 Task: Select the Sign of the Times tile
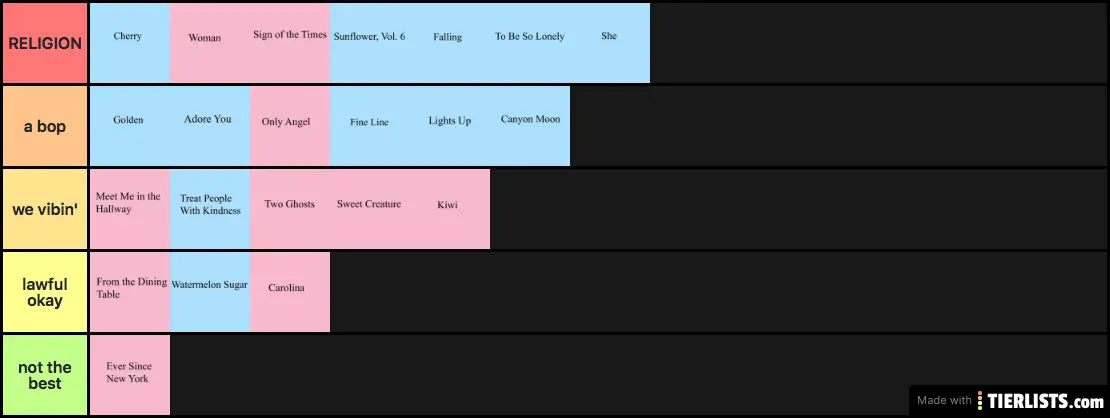[x=290, y=43]
